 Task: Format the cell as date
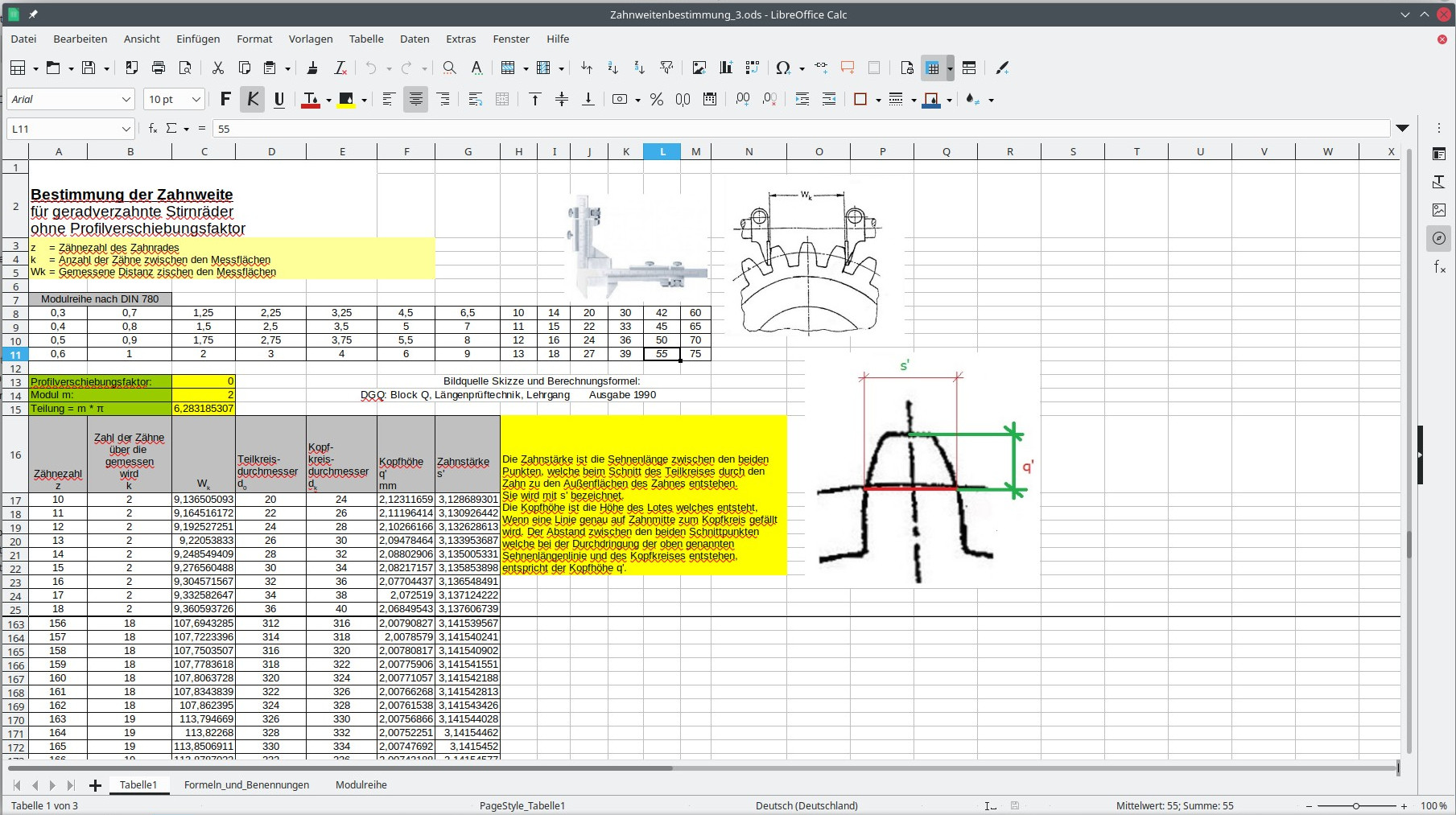click(x=710, y=100)
